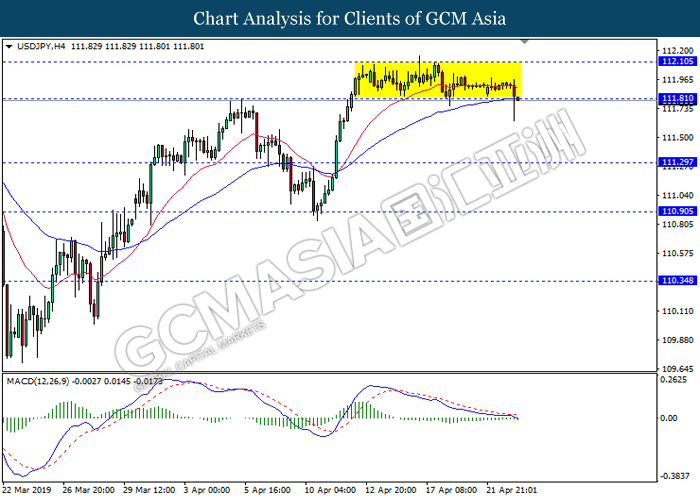Click the 12 Apr 20:00 time label
The height and width of the screenshot is (500, 700).
391,490
